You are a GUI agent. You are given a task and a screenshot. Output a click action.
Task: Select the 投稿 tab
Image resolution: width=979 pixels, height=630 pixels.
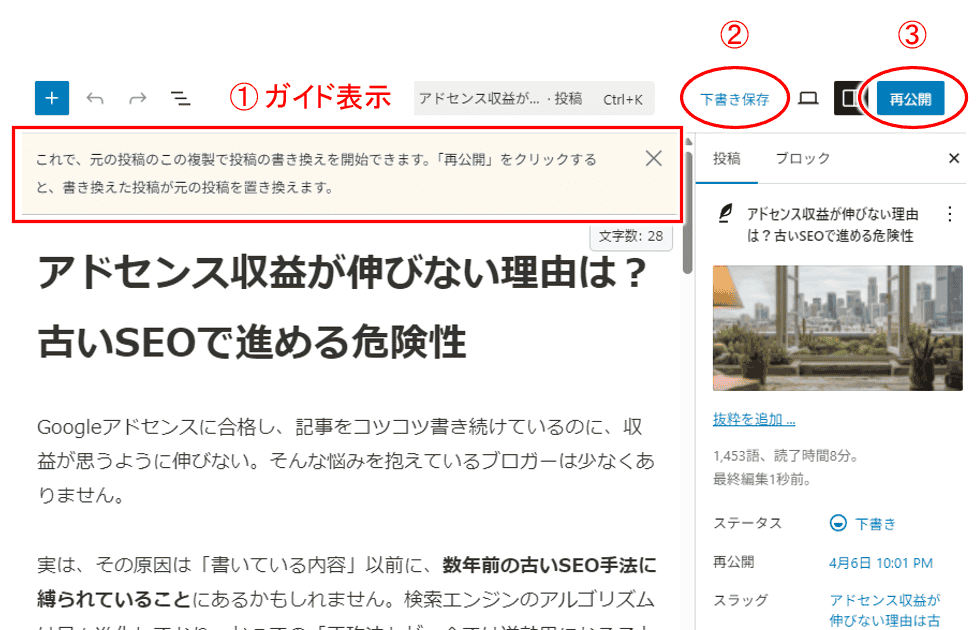pyautogui.click(x=727, y=158)
